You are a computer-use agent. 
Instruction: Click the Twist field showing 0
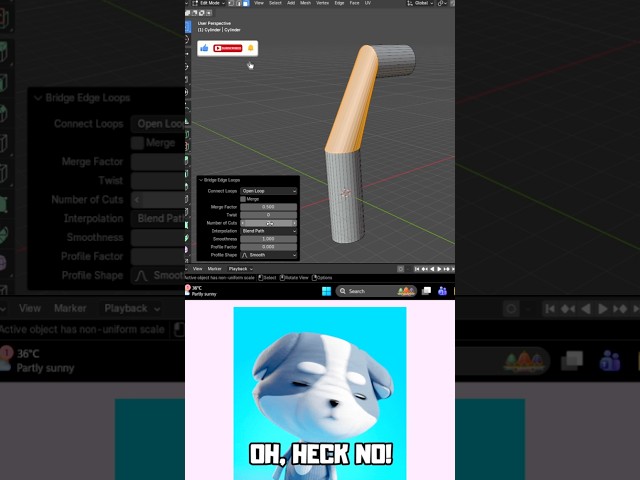coord(269,215)
